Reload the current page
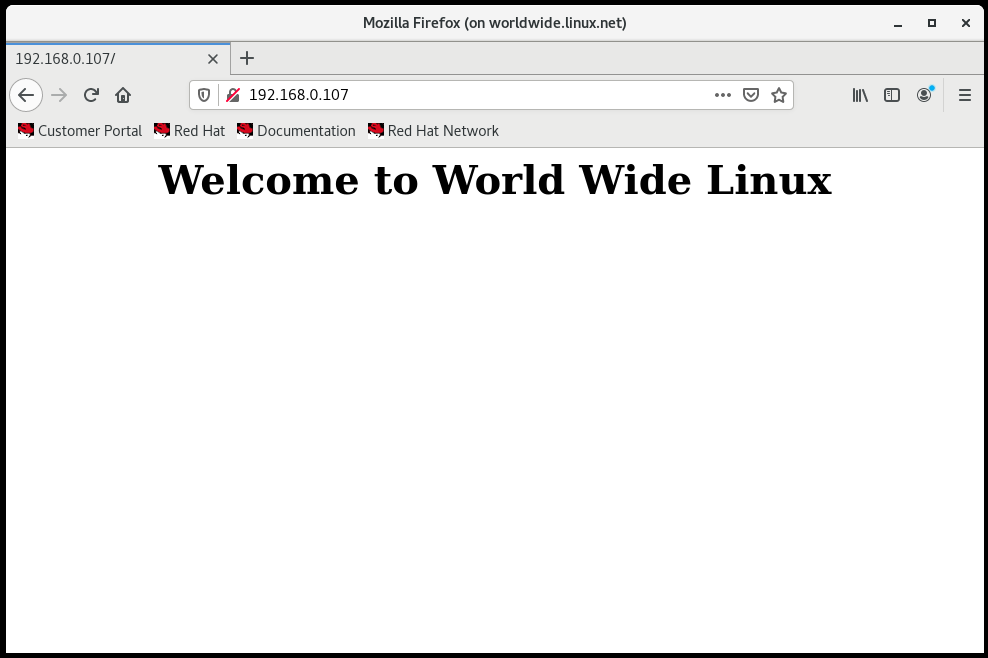The height and width of the screenshot is (658, 988). [91, 95]
